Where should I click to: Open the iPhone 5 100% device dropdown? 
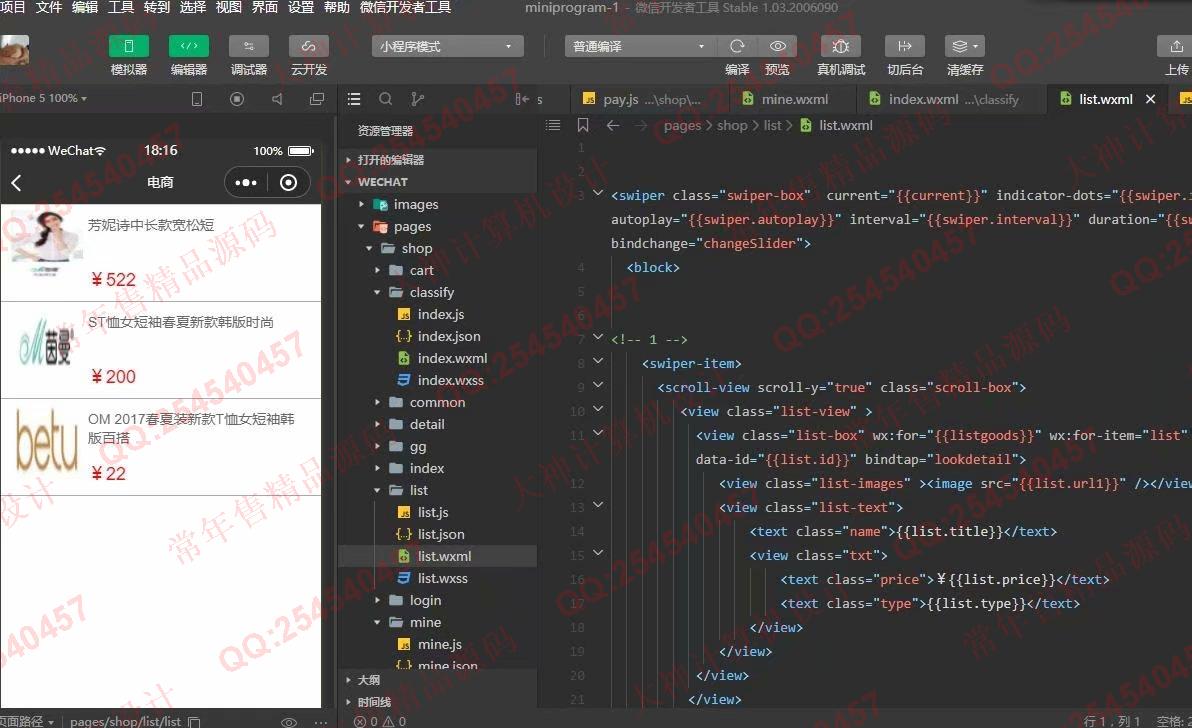pyautogui.click(x=43, y=98)
